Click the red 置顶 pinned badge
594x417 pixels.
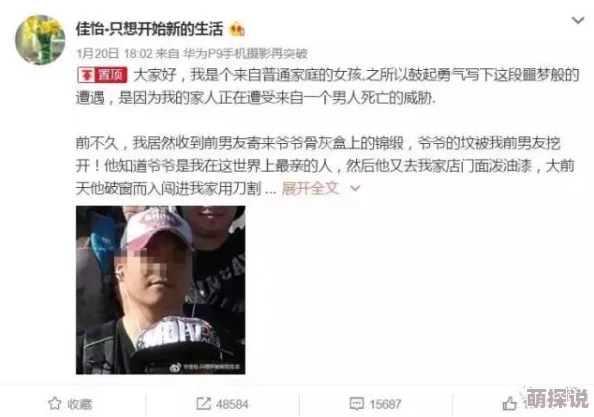[x=102, y=75]
